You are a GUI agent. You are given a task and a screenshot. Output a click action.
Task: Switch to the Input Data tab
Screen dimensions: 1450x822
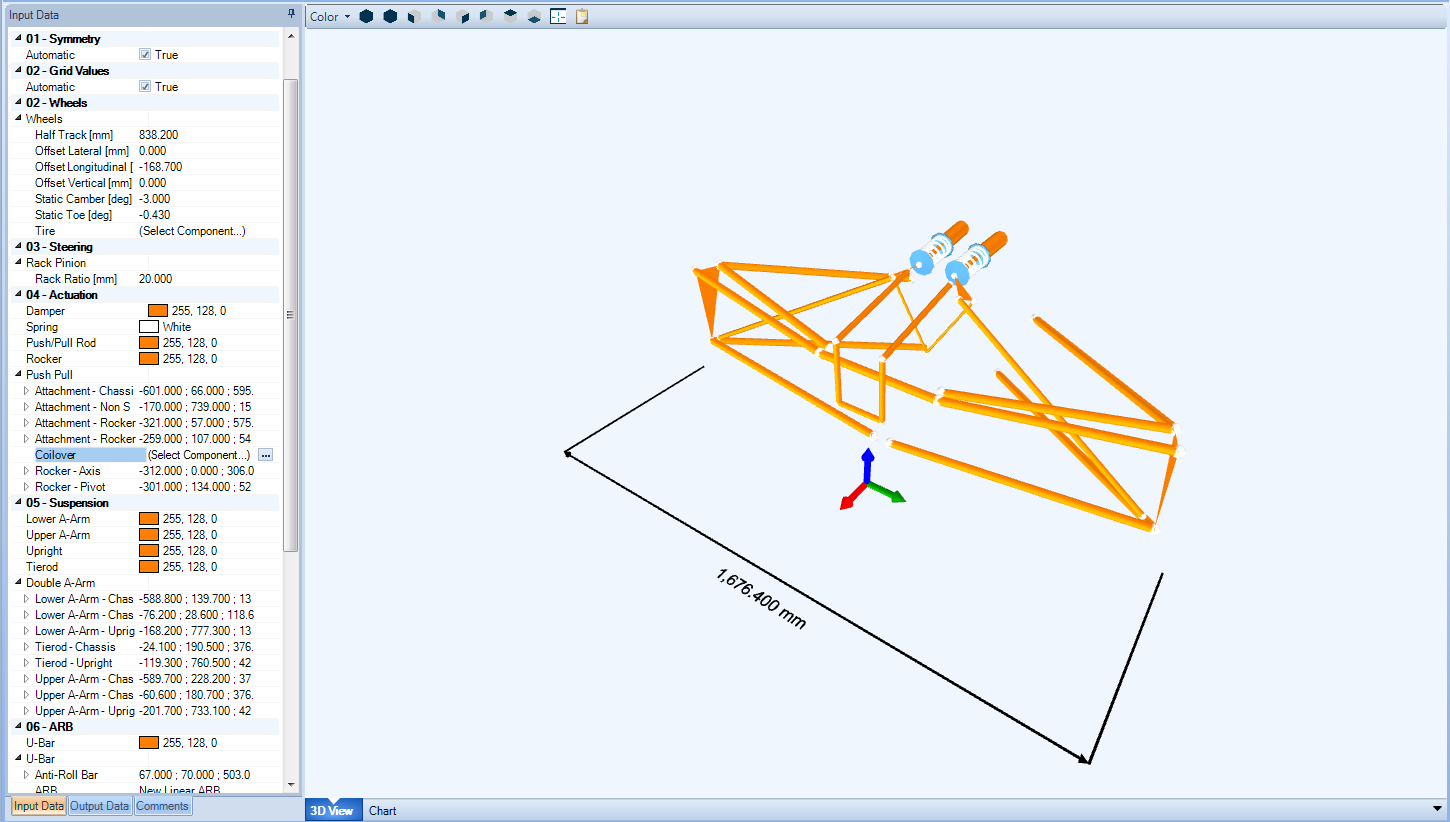pyautogui.click(x=39, y=806)
